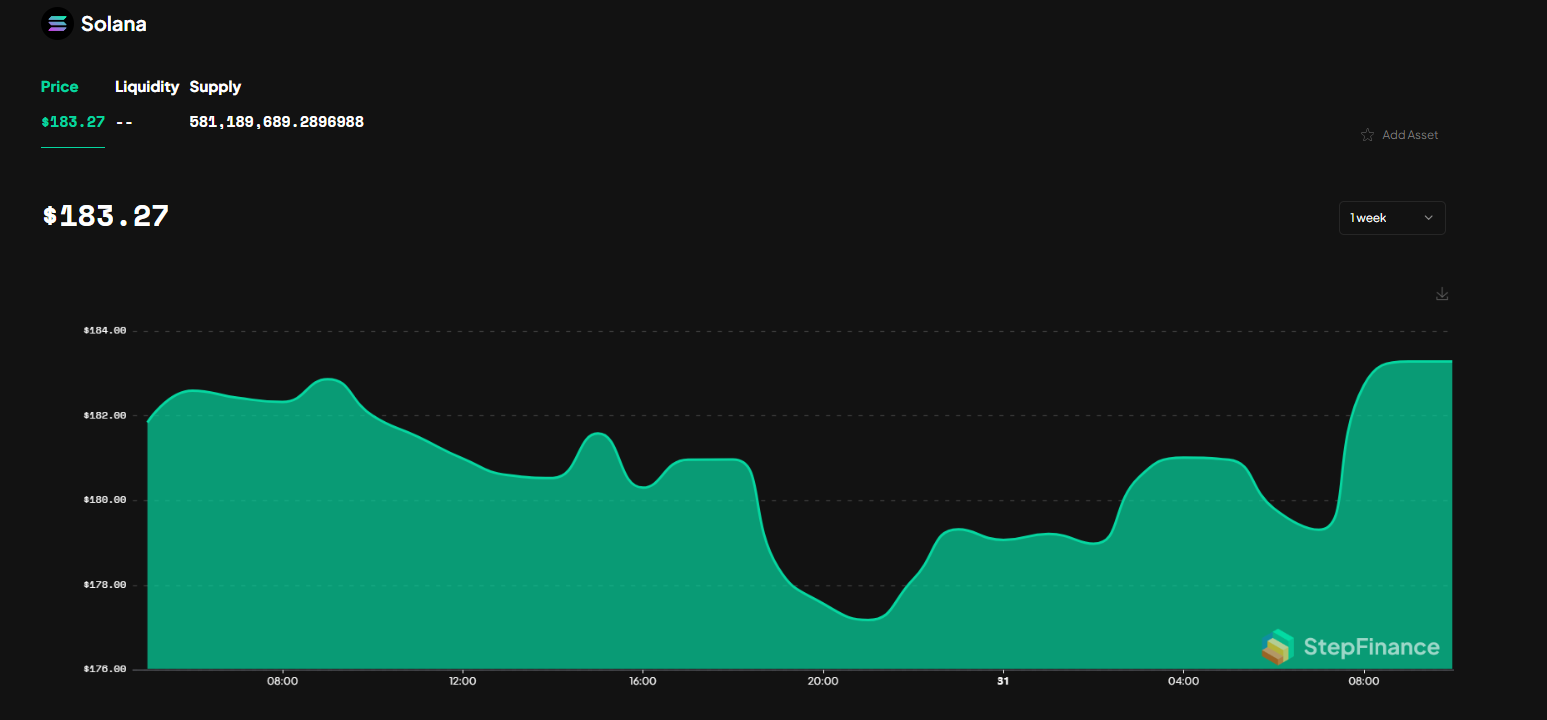
Task: Open the 1 week timeframe dropdown
Action: (x=1391, y=218)
